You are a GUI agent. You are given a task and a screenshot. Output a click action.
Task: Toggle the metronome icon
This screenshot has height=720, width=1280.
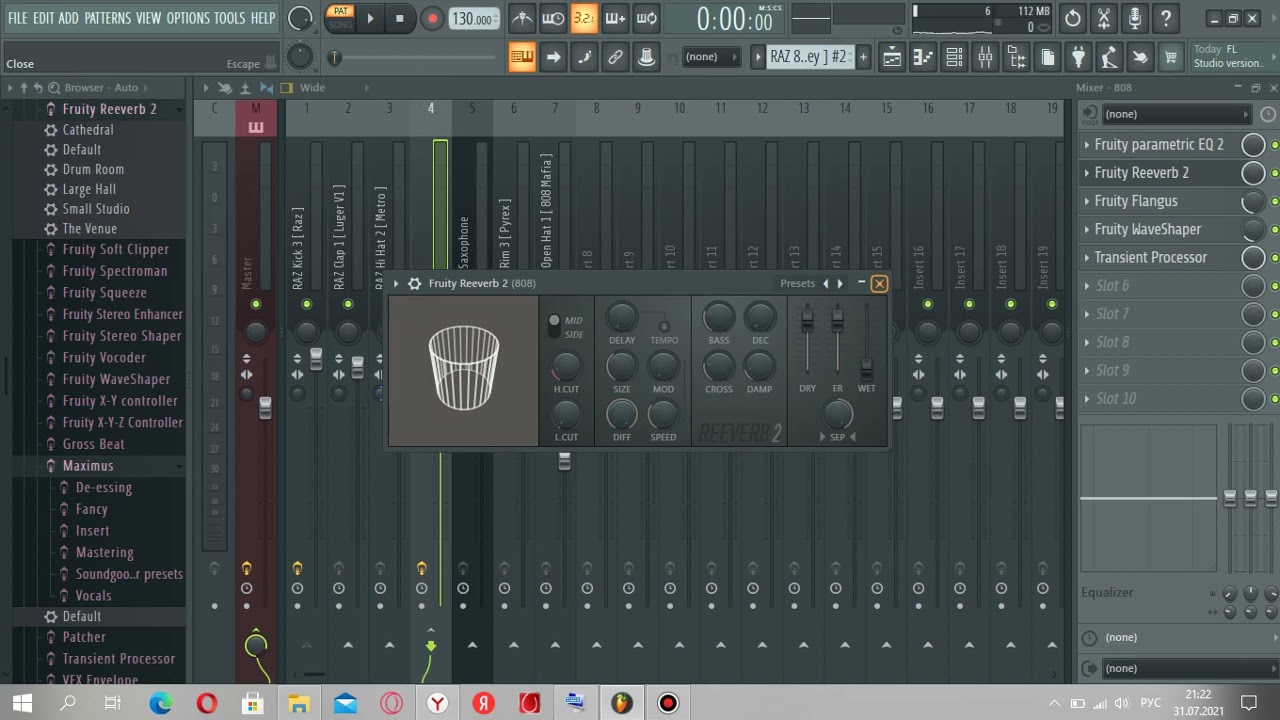tap(522, 18)
